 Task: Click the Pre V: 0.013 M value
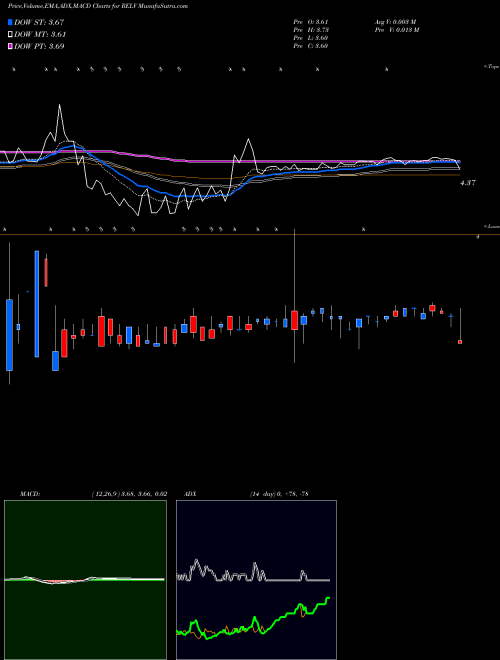(x=397, y=29)
